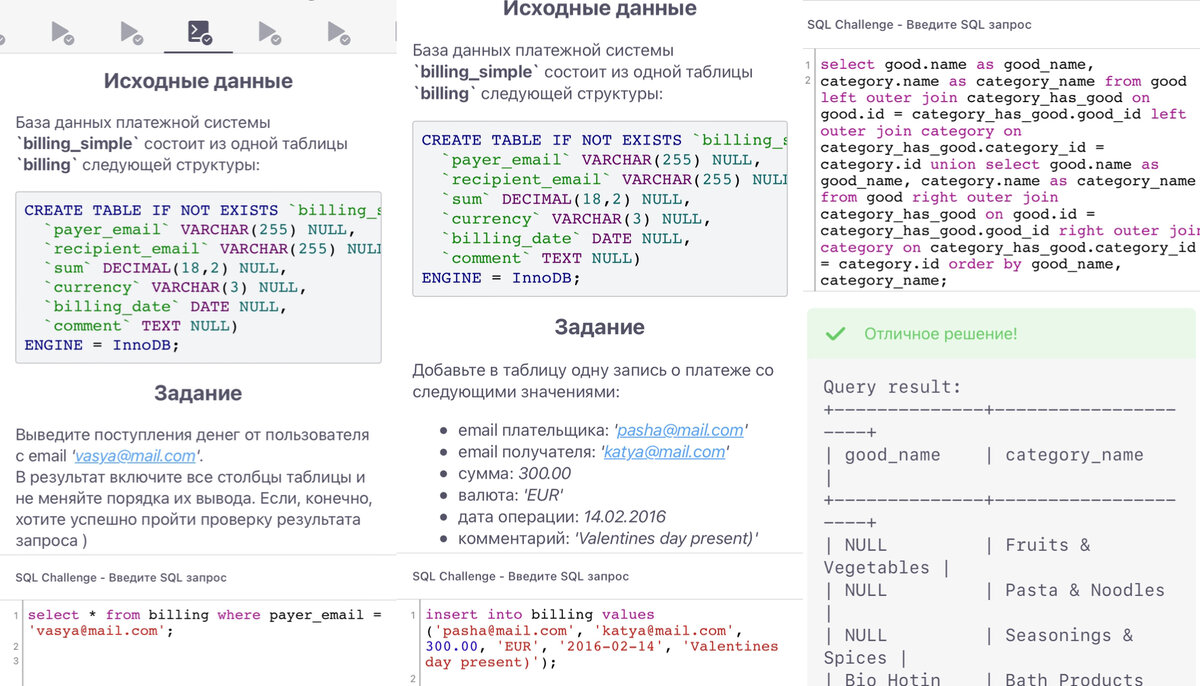
Task: Click 'SQL Challenge - Введите SQL запрос' label in left panel
Action: click(121, 577)
